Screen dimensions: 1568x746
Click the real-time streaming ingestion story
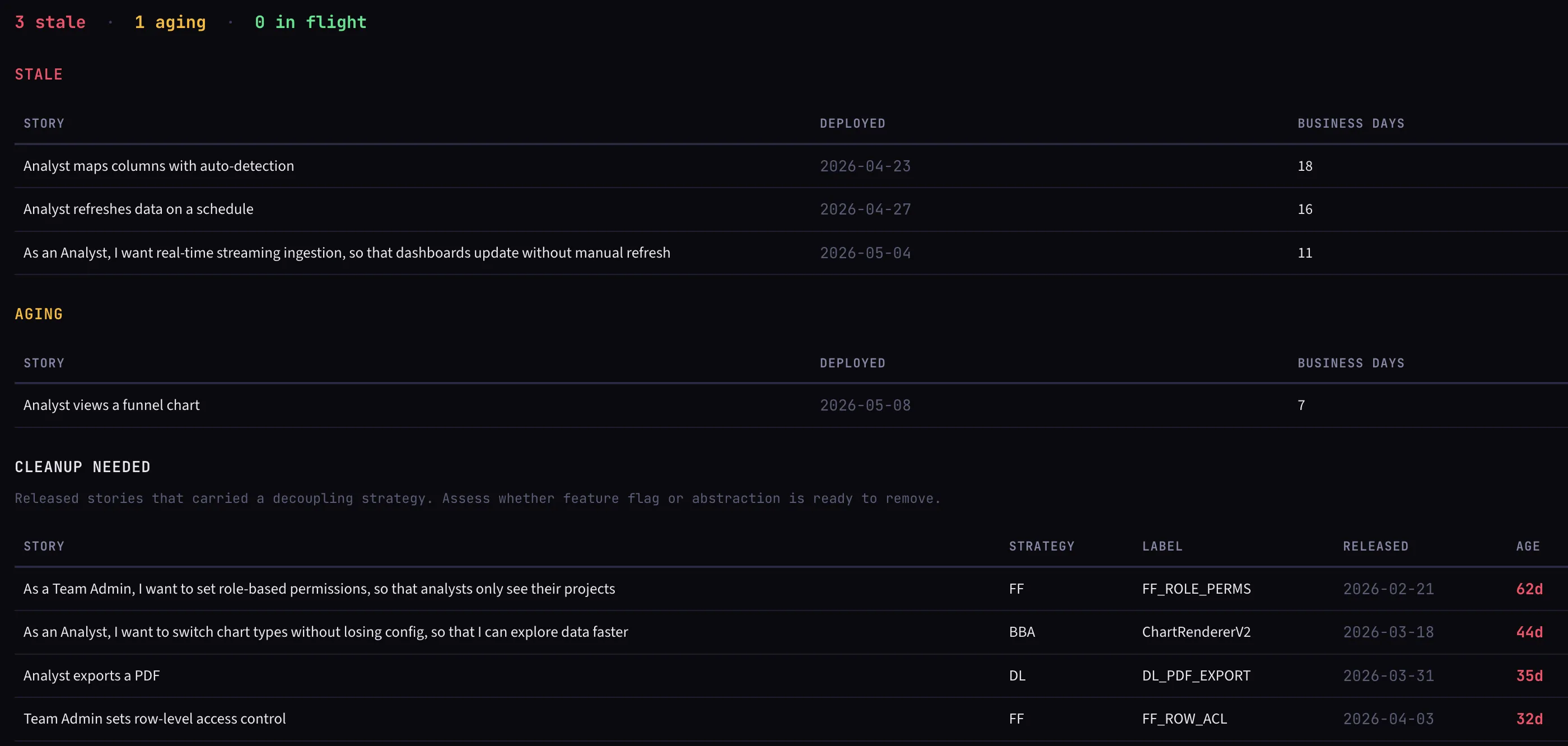(x=346, y=253)
